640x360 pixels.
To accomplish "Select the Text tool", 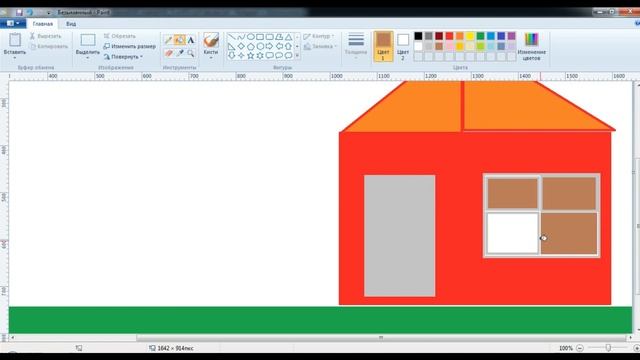I will [x=191, y=40].
